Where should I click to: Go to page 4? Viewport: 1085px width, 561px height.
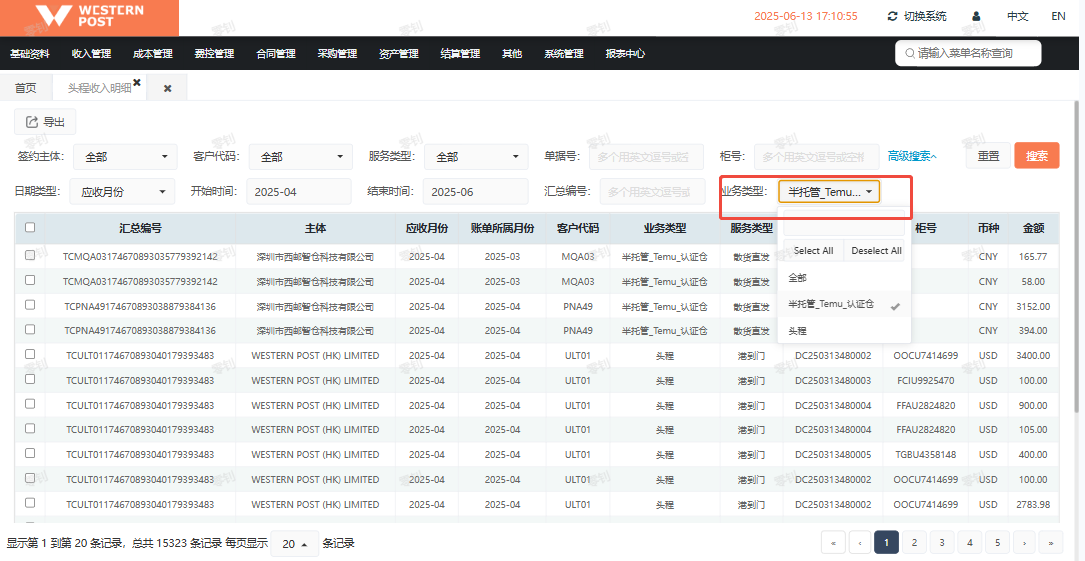click(x=969, y=543)
